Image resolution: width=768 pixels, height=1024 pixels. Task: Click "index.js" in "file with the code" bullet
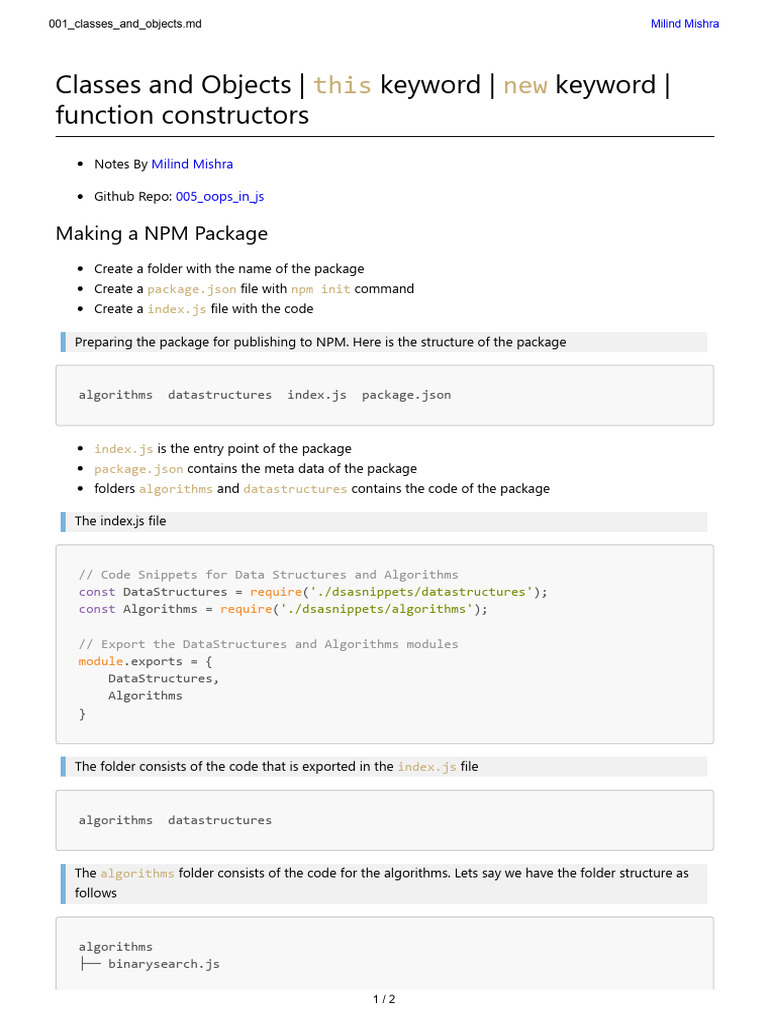pos(177,309)
